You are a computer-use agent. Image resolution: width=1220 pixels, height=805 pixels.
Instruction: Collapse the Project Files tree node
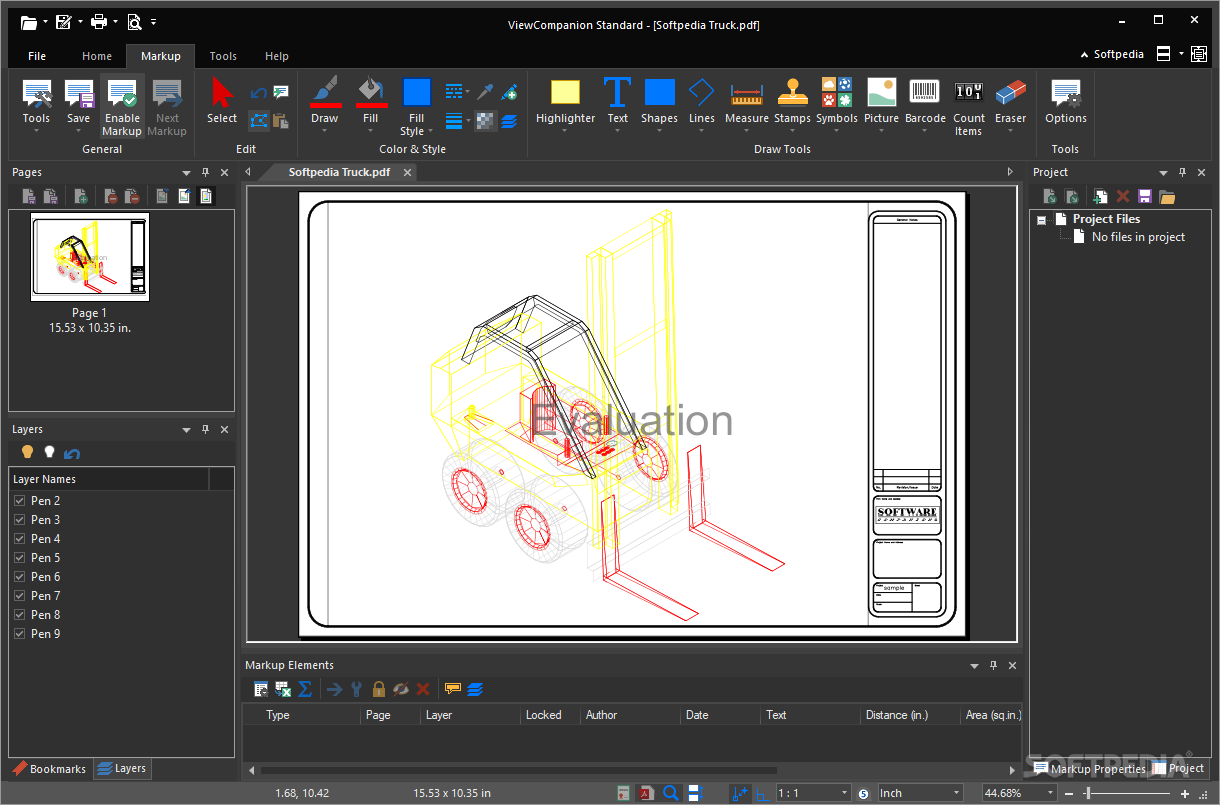(1042, 219)
